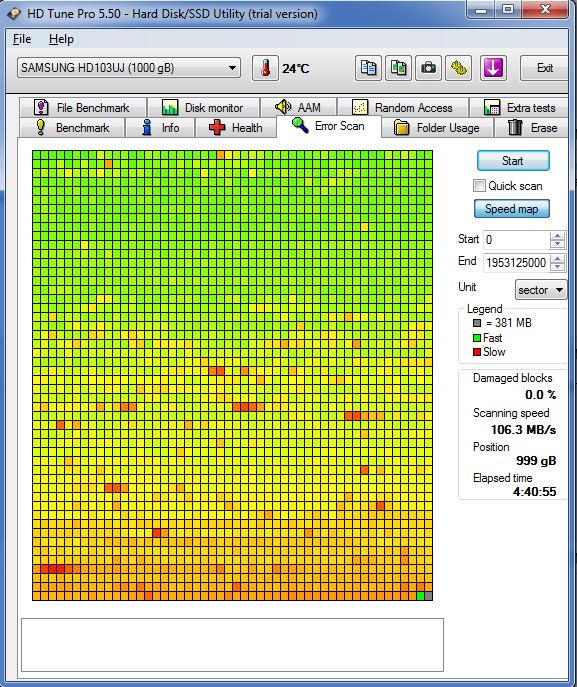The height and width of the screenshot is (687, 577).
Task: Click the copy screenshot to clipboard icon
Action: coord(398,68)
